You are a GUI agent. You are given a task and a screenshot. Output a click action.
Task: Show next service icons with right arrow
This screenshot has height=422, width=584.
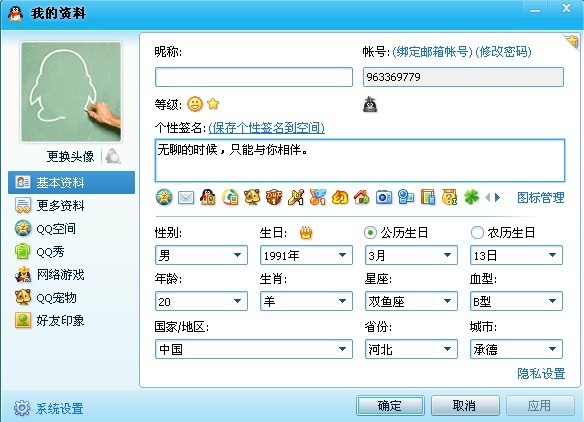tap(497, 197)
